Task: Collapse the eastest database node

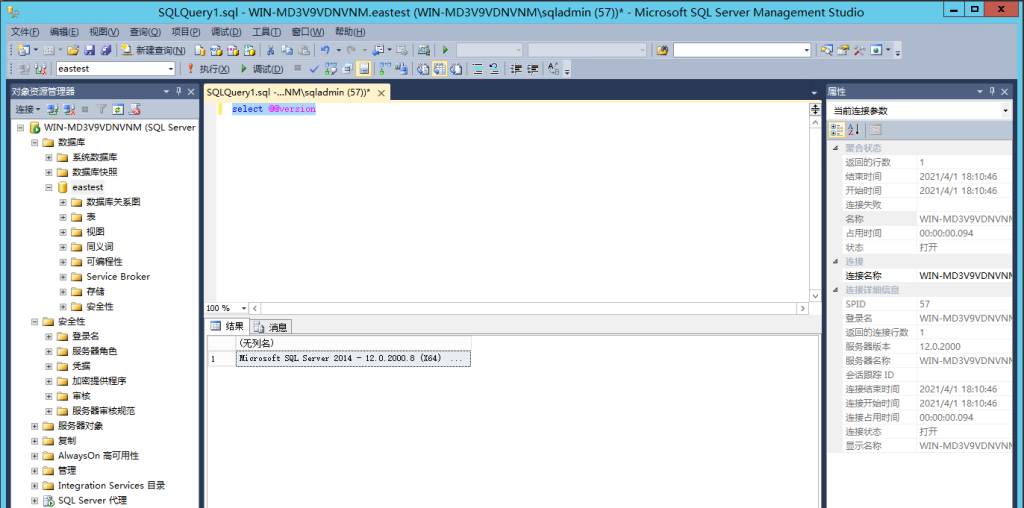Action: (x=48, y=187)
